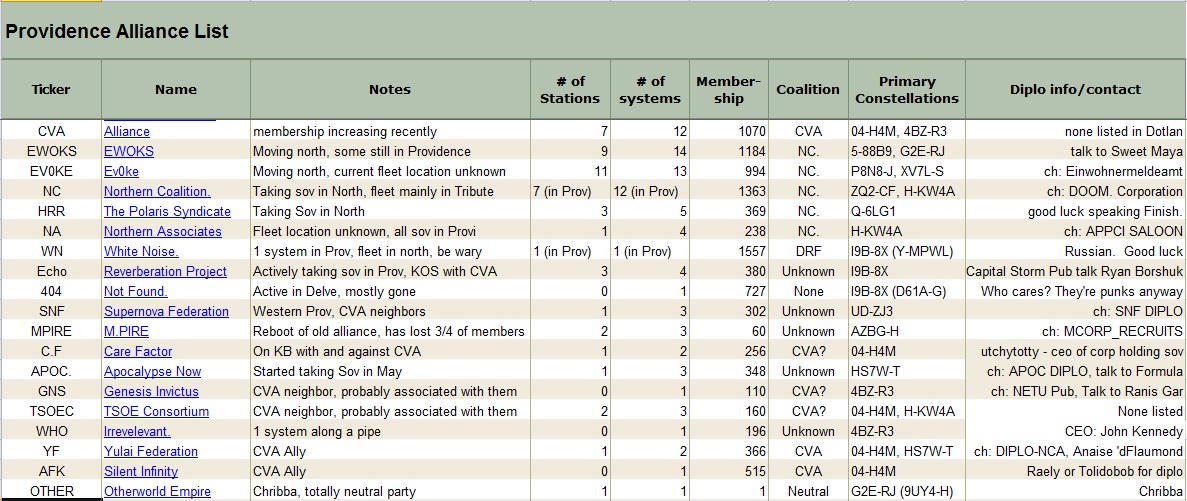Click the Providence Alliance List title cell
The height and width of the screenshot is (501, 1187).
[117, 31]
